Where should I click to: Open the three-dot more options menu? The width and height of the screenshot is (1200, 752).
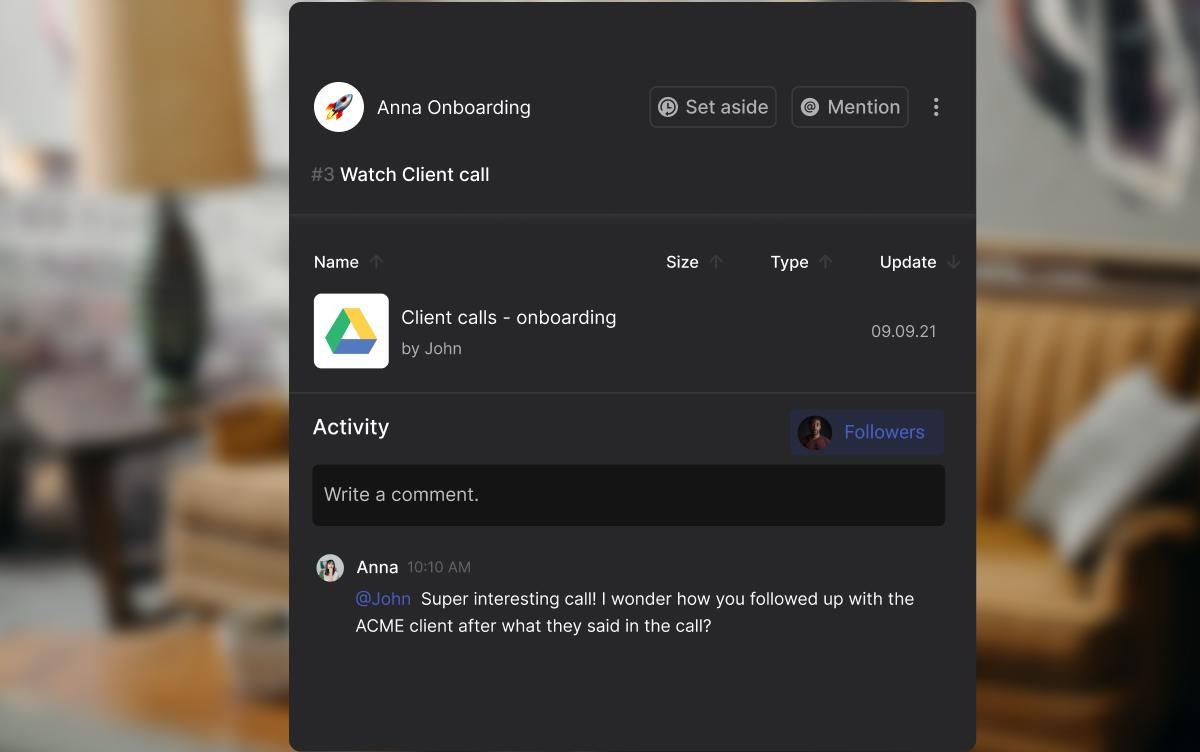936,107
